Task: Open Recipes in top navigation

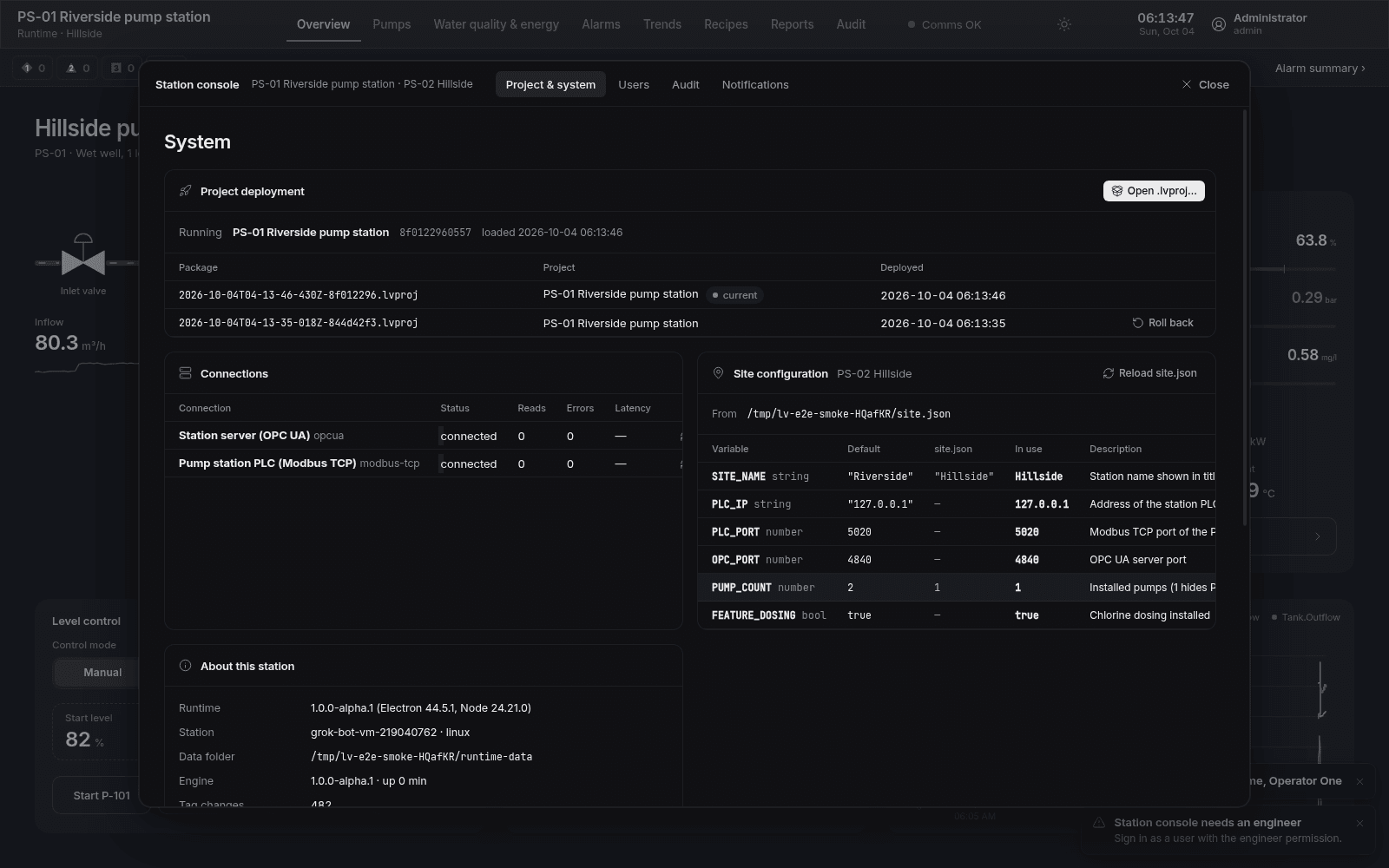Action: point(726,24)
